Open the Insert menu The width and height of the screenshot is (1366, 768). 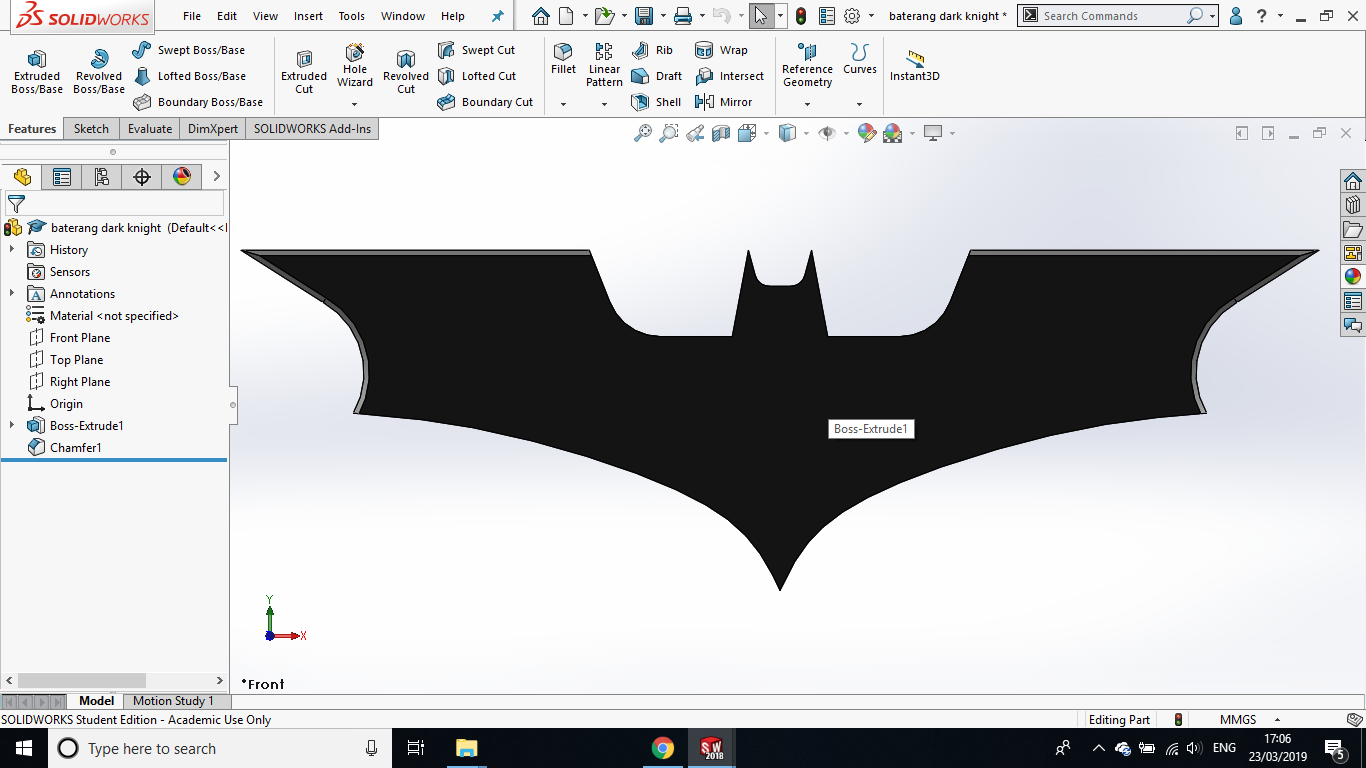coord(308,16)
